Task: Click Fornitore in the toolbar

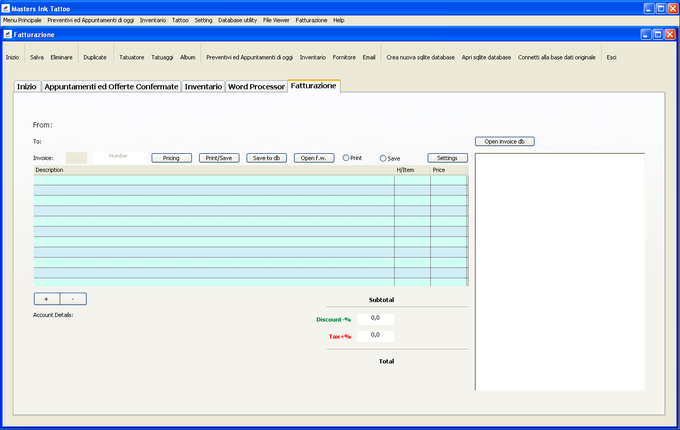Action: [x=344, y=57]
